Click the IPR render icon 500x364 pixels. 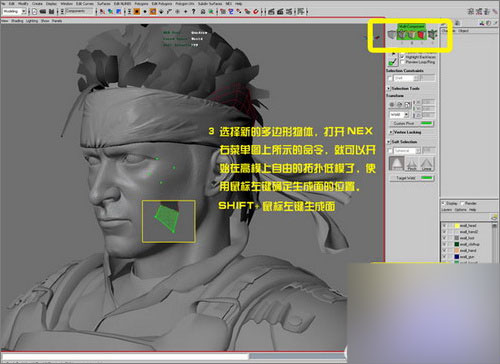[280, 11]
